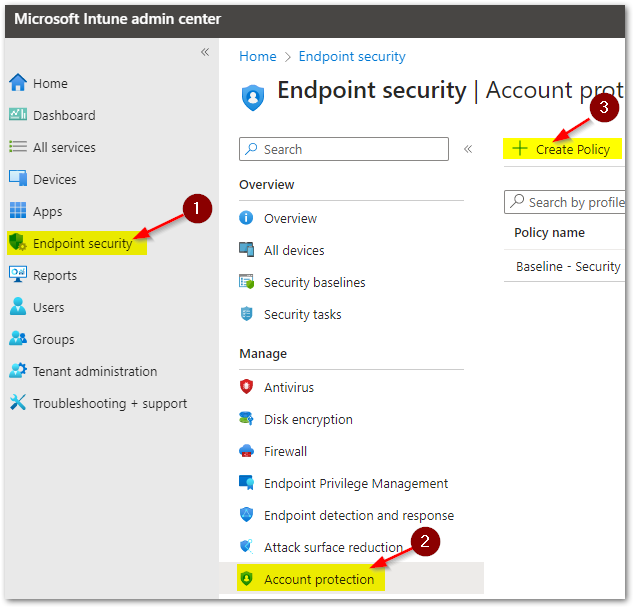Click the Troubleshooting + support tools icon
The image size is (634, 608).
coord(18,402)
